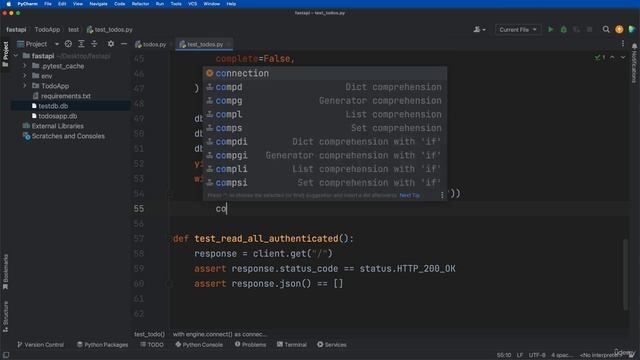Open the Edit menu
Image resolution: width=640 pixels, height=360 pixels.
[x=62, y=4]
